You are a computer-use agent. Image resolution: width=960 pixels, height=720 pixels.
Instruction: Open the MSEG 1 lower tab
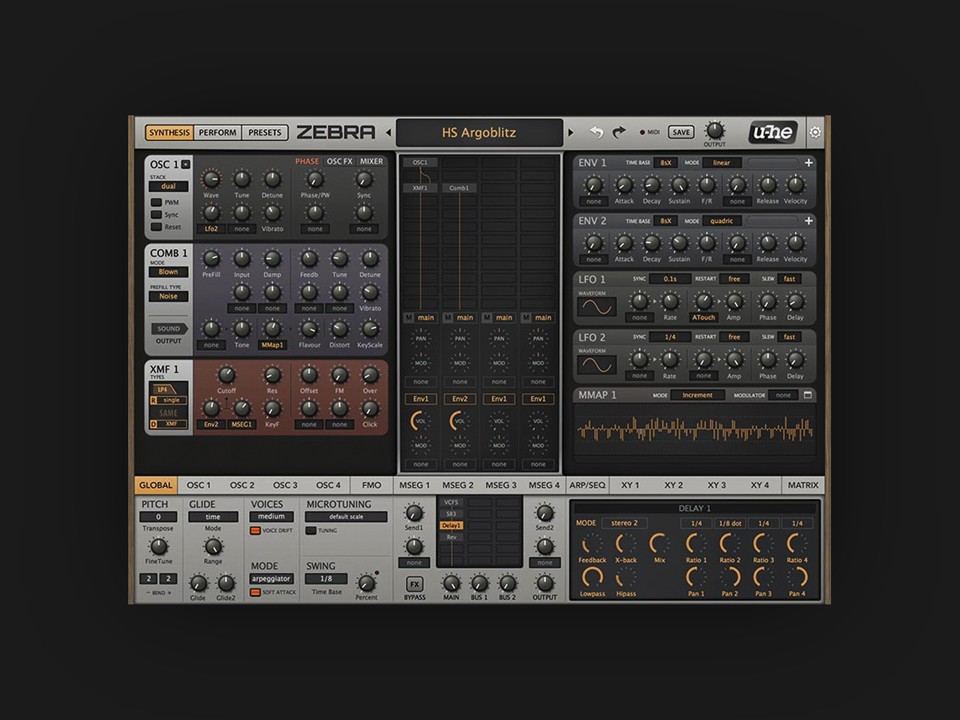(414, 486)
